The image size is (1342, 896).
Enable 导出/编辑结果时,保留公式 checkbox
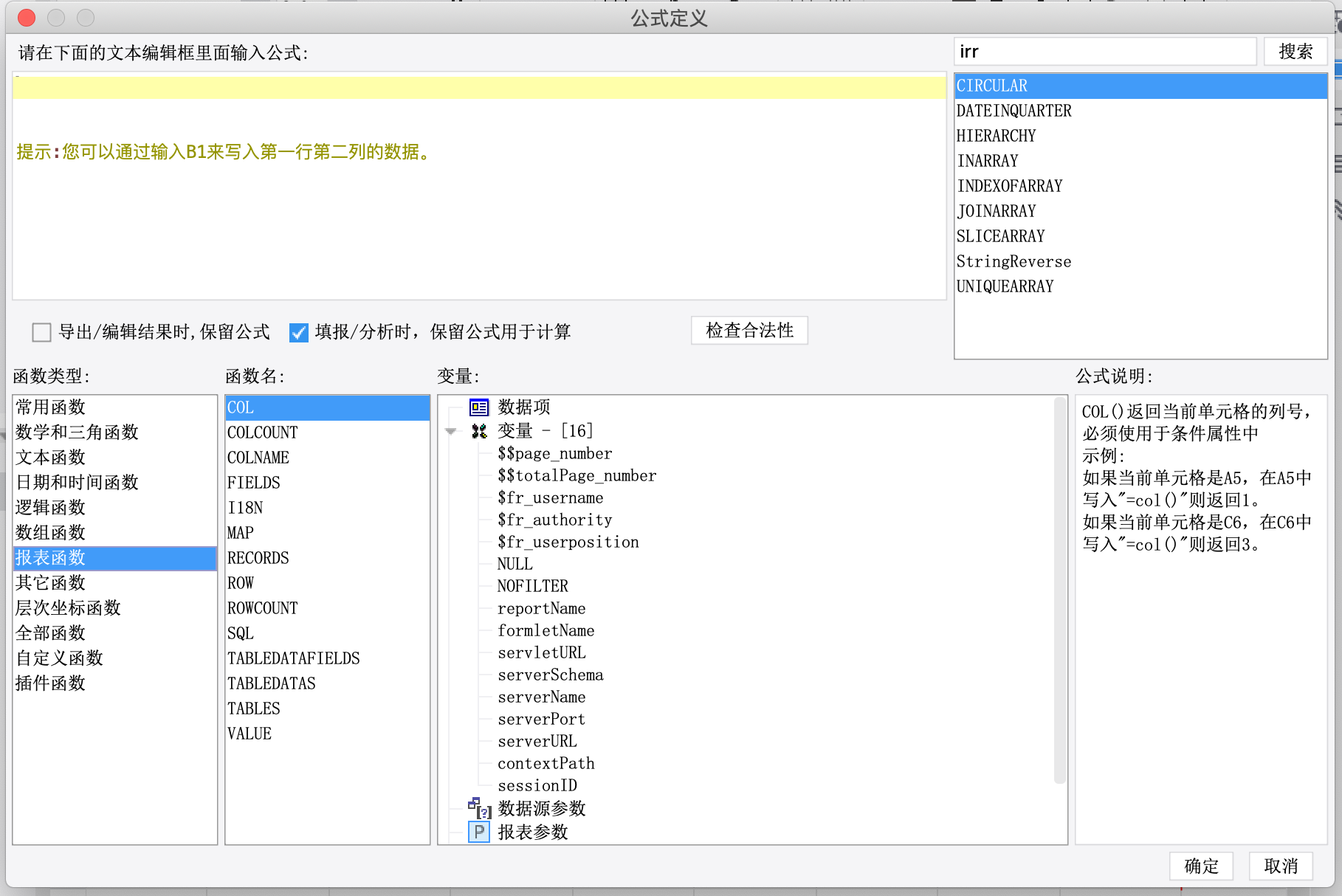coord(41,333)
